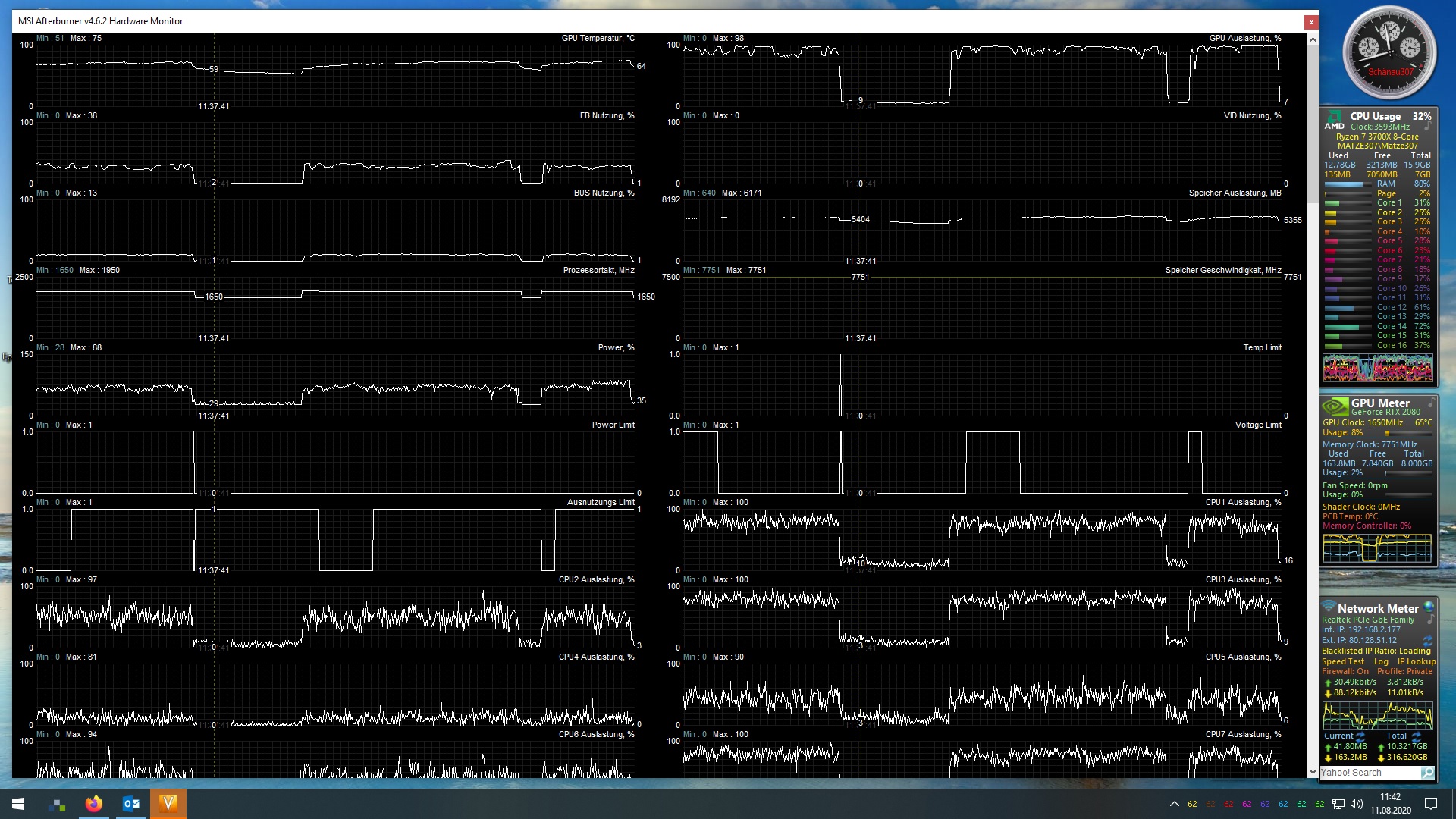Click the AMD logo in CPU Usage gadget
This screenshot has width=1456, height=819.
tap(1334, 121)
